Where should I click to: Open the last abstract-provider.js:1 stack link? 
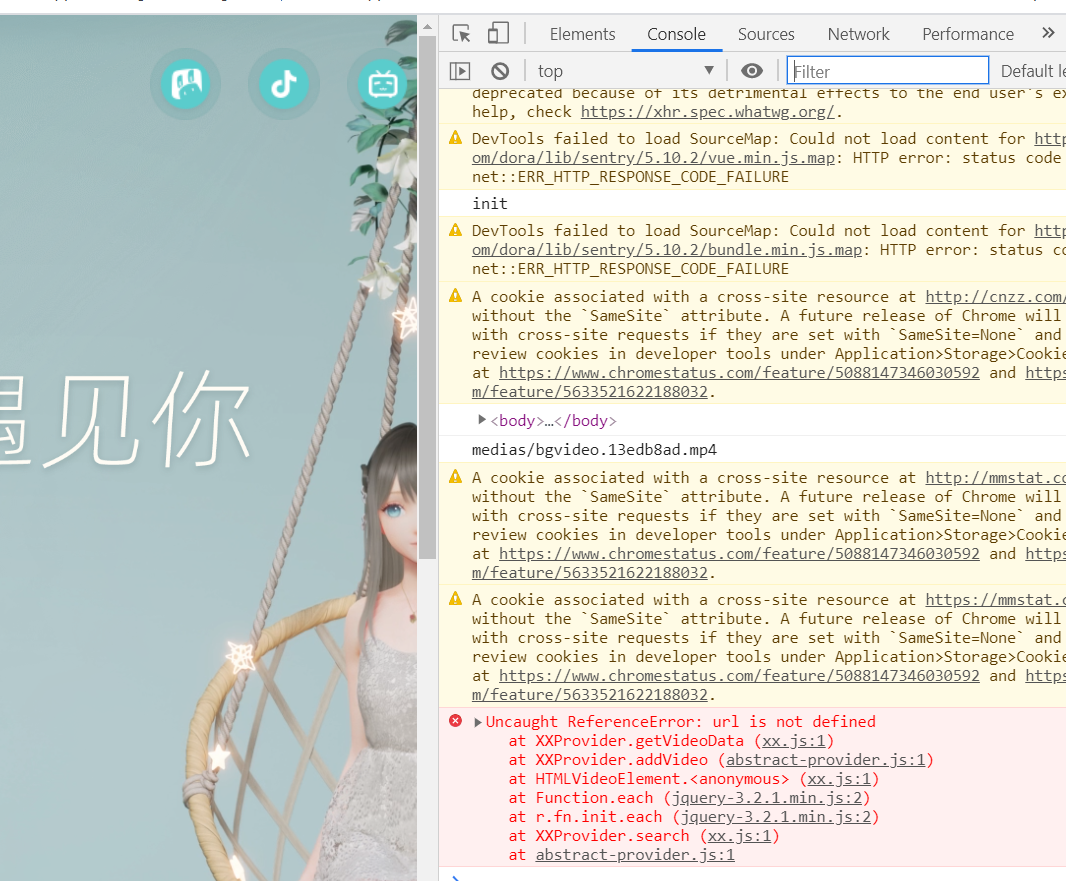(x=635, y=854)
